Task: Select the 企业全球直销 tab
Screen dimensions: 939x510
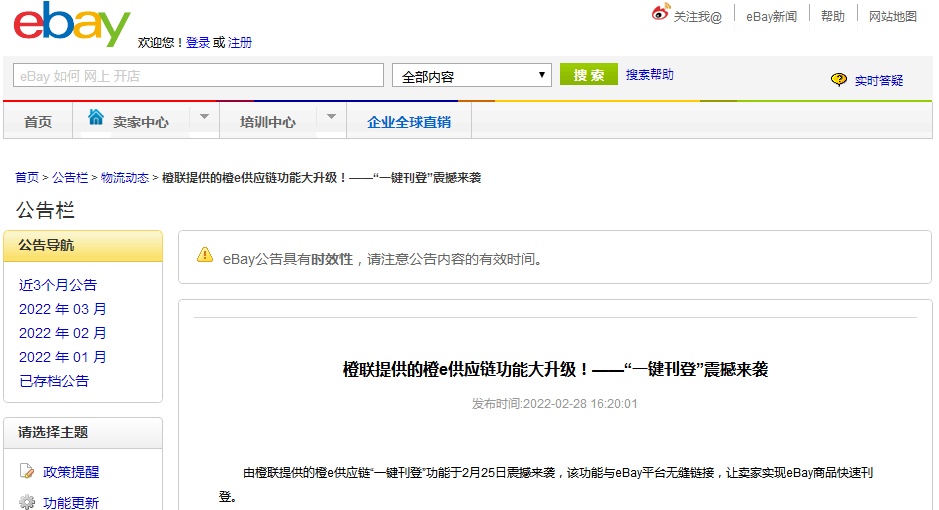Action: coord(409,122)
